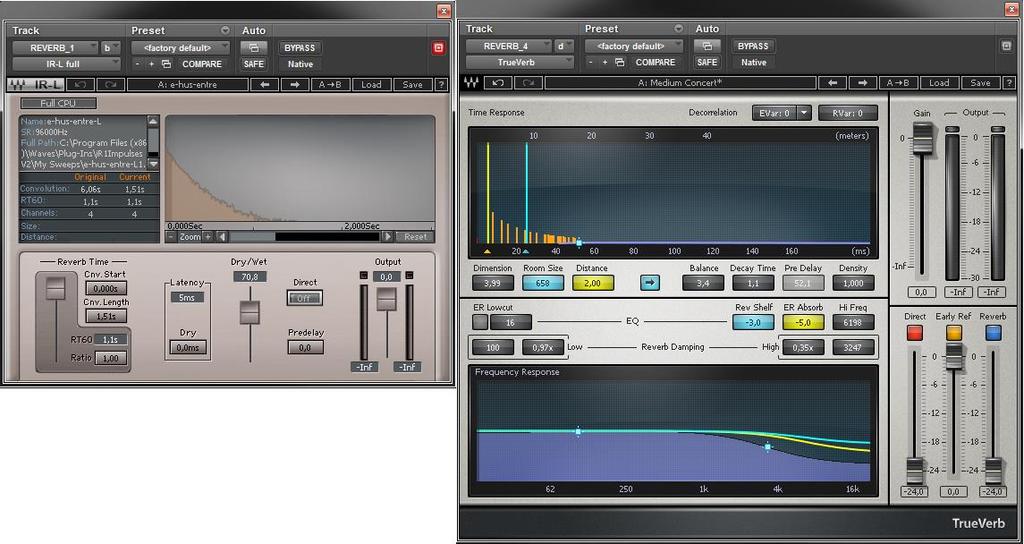The width and height of the screenshot is (1024, 544).
Task: Open REVERB_1 track selector dropdown
Action: (55, 48)
